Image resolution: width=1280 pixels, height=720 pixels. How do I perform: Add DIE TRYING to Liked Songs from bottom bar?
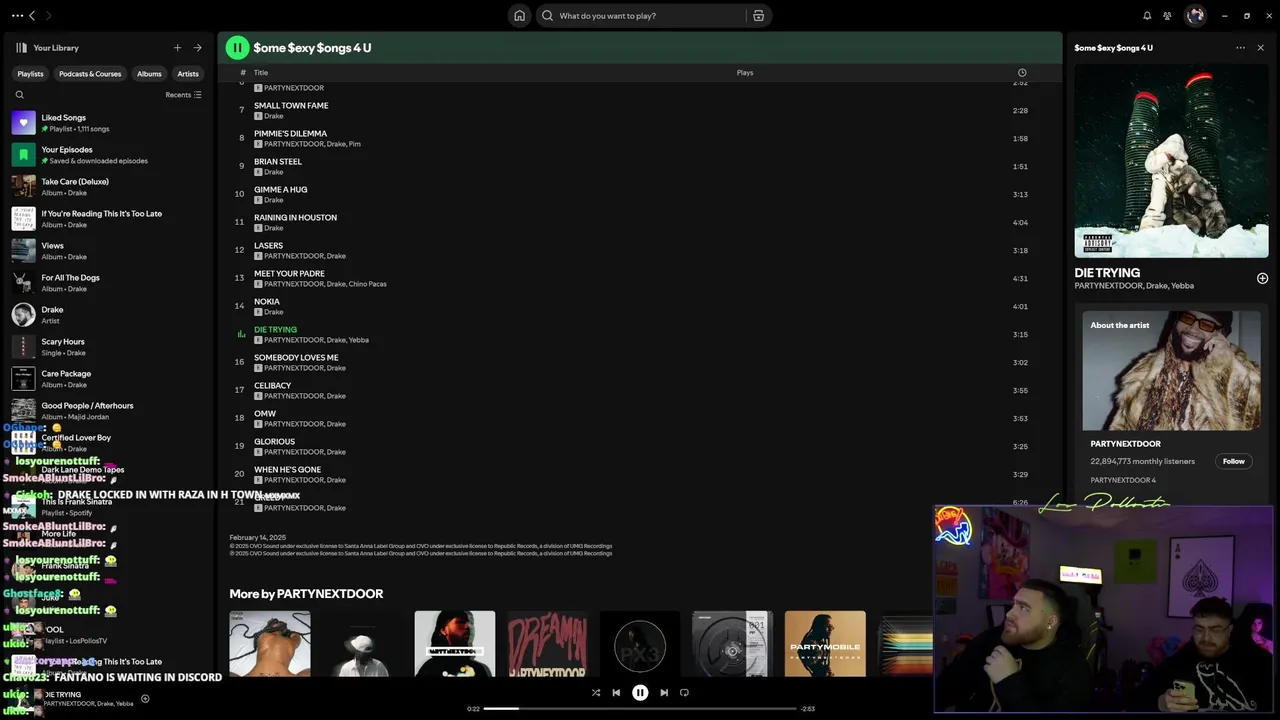[145, 699]
